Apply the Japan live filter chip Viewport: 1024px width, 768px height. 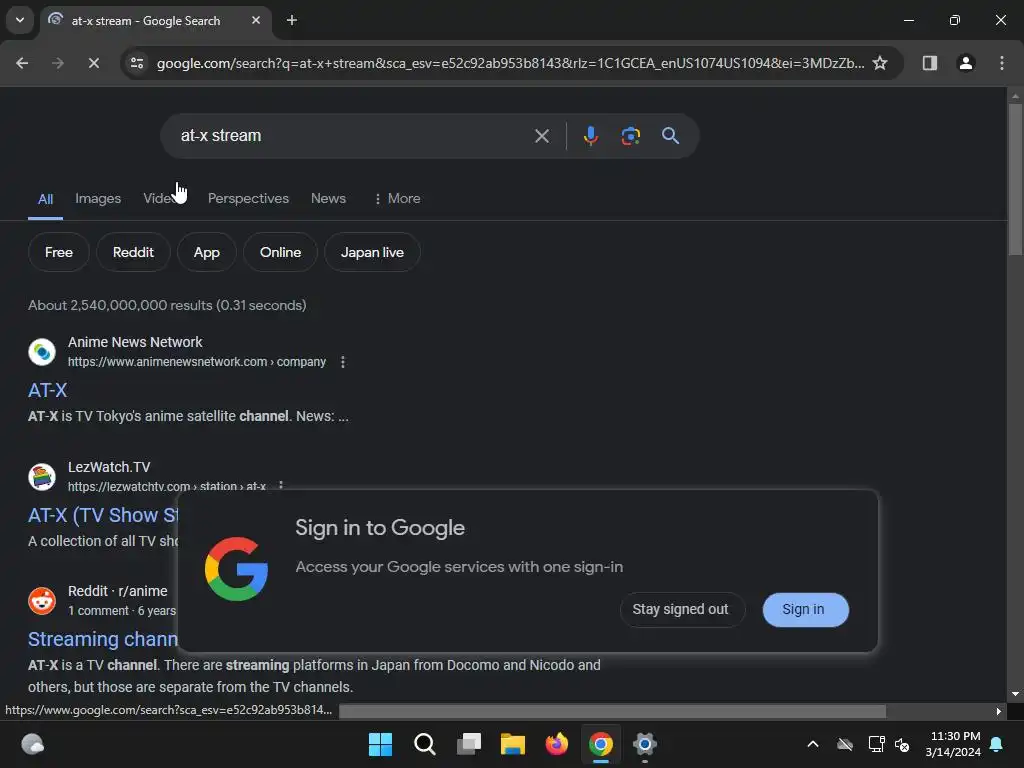coord(372,252)
